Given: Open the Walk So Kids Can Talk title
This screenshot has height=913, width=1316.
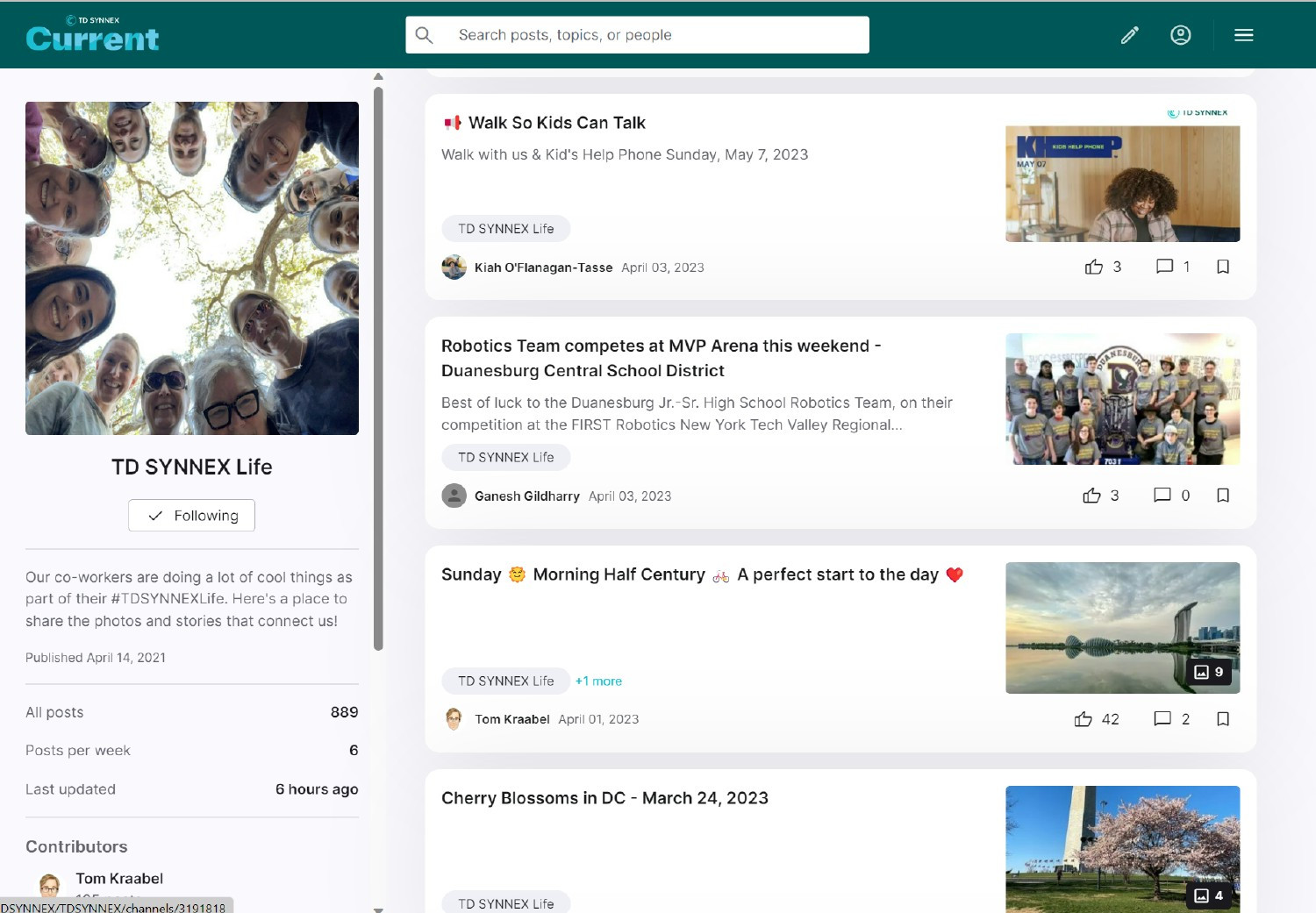Looking at the screenshot, I should [557, 123].
